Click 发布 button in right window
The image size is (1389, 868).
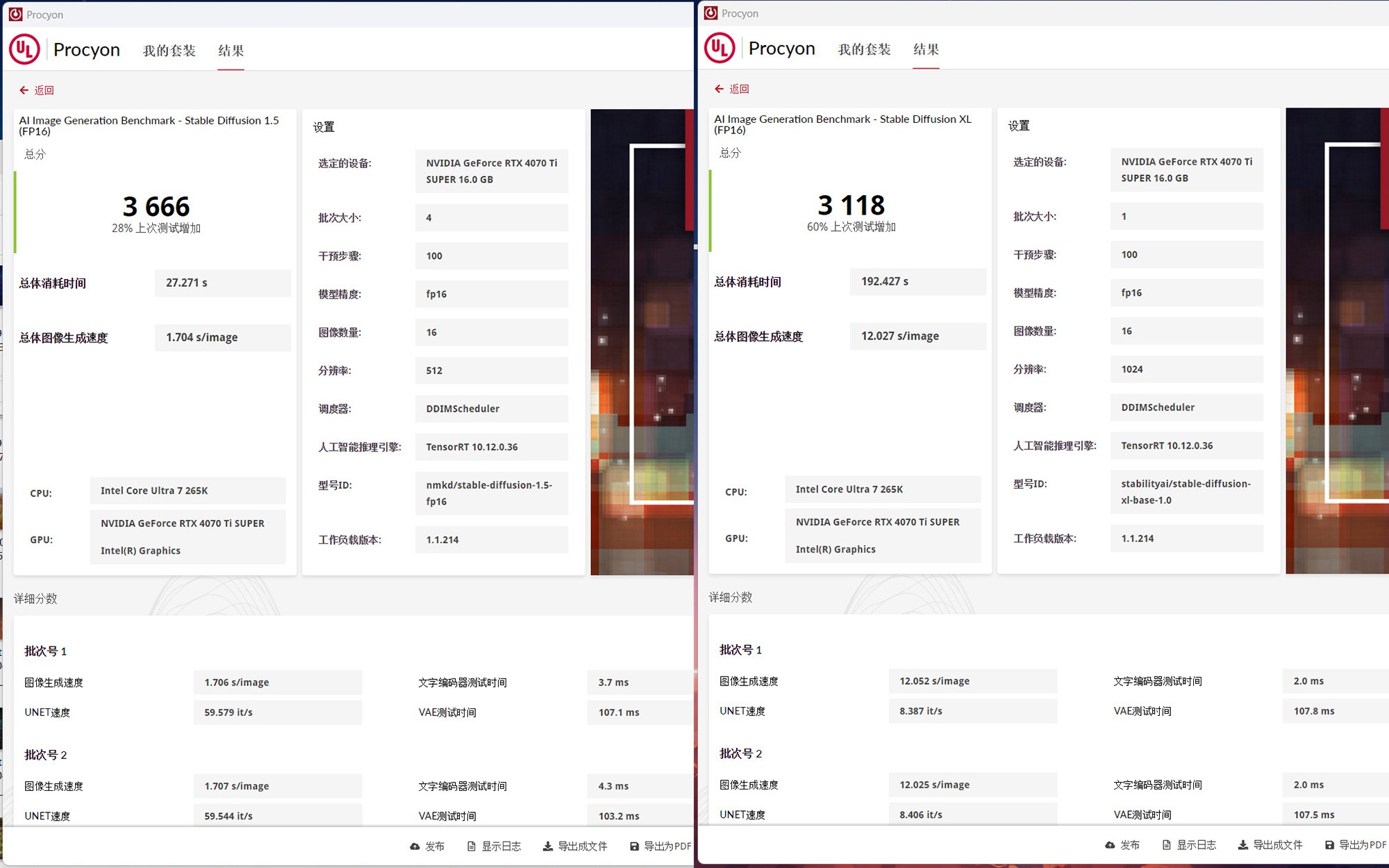[1129, 845]
